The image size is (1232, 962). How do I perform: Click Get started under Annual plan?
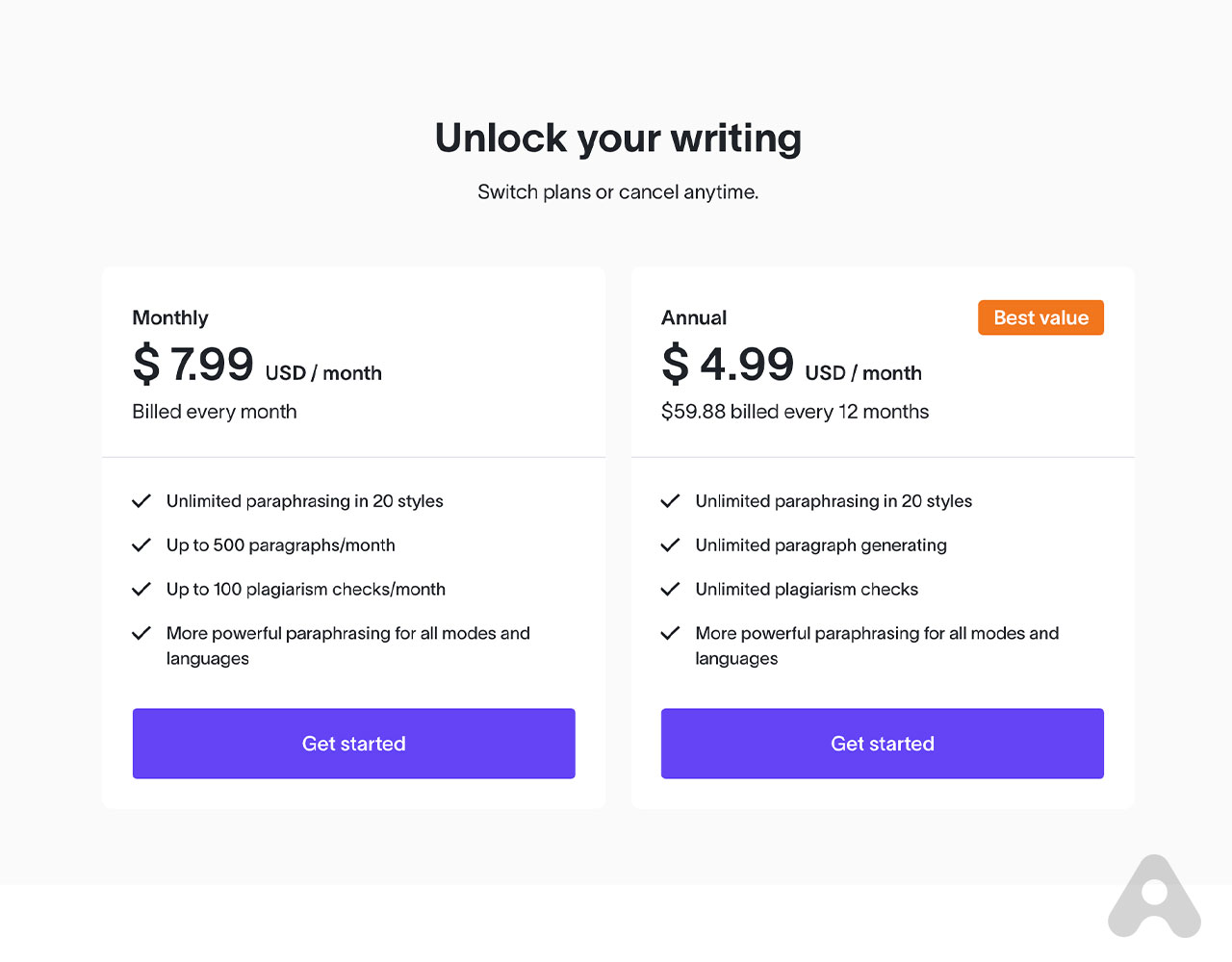coord(882,744)
